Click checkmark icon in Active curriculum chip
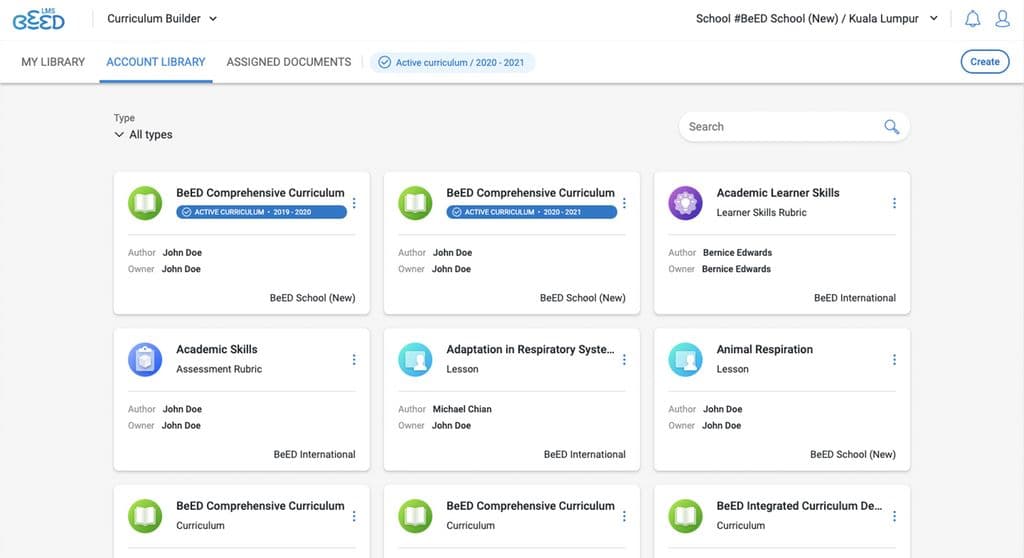Image resolution: width=1024 pixels, height=558 pixels. [x=385, y=63]
